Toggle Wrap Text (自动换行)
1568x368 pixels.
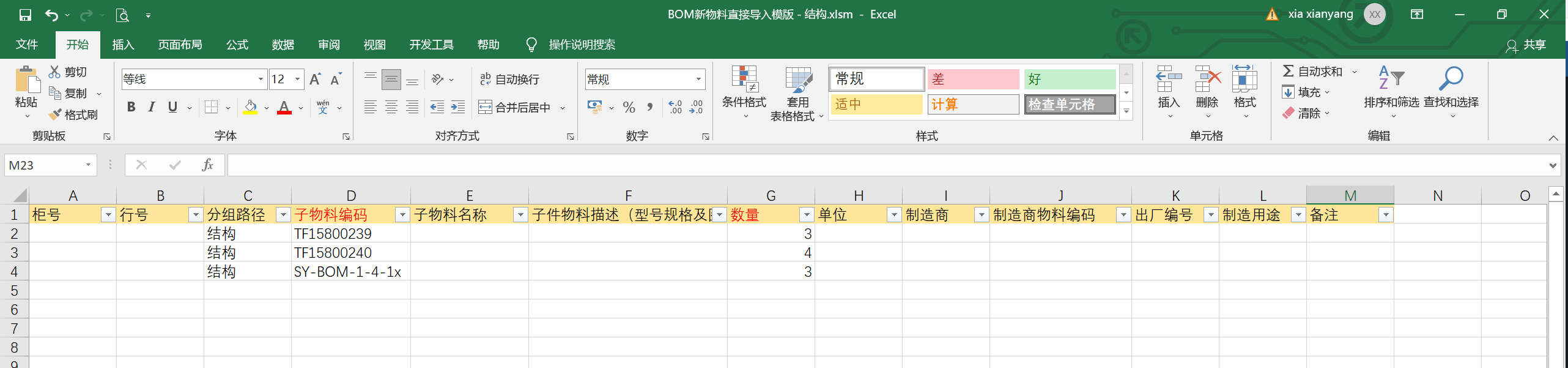point(509,80)
